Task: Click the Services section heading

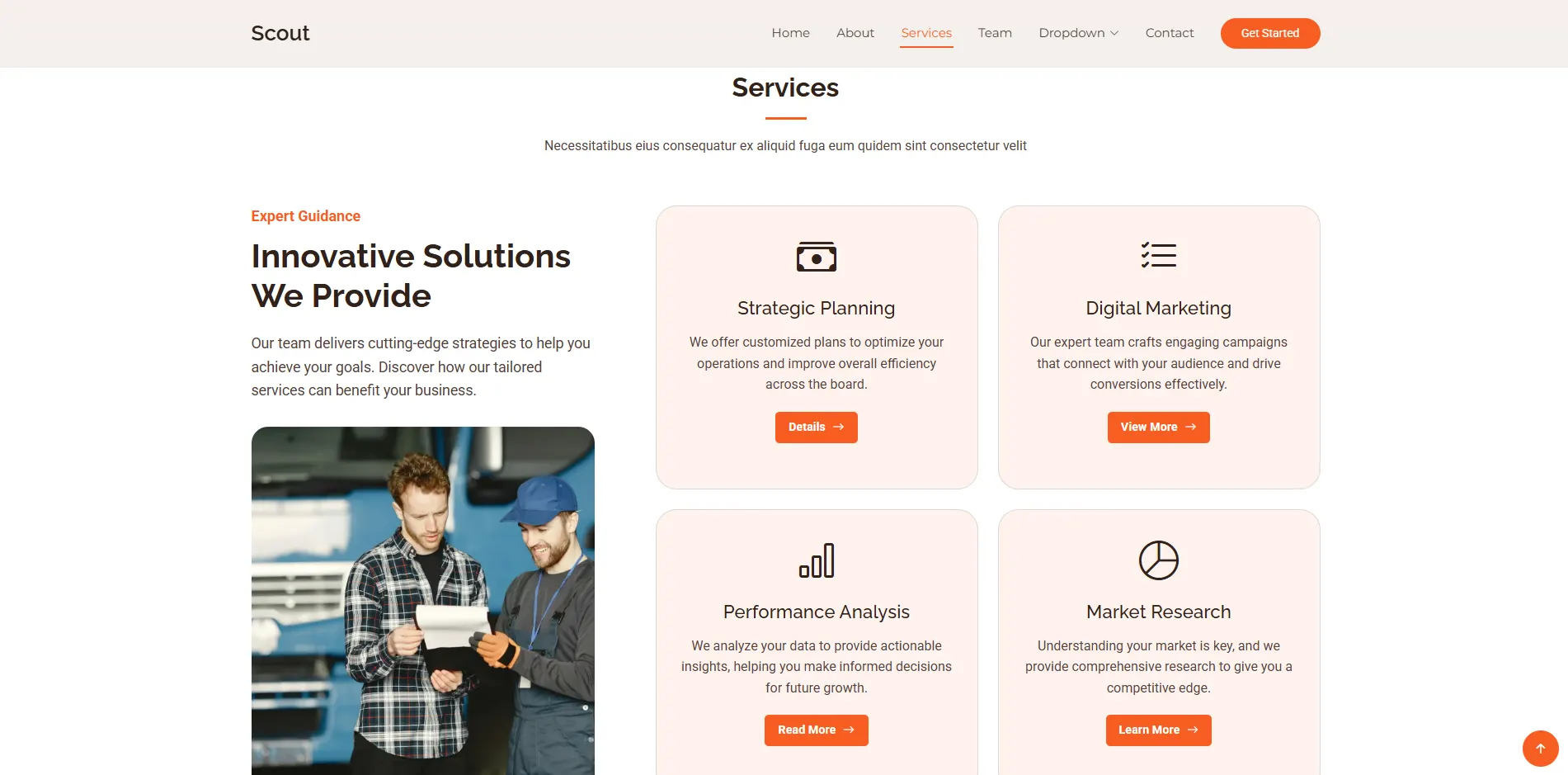Action: tap(784, 87)
